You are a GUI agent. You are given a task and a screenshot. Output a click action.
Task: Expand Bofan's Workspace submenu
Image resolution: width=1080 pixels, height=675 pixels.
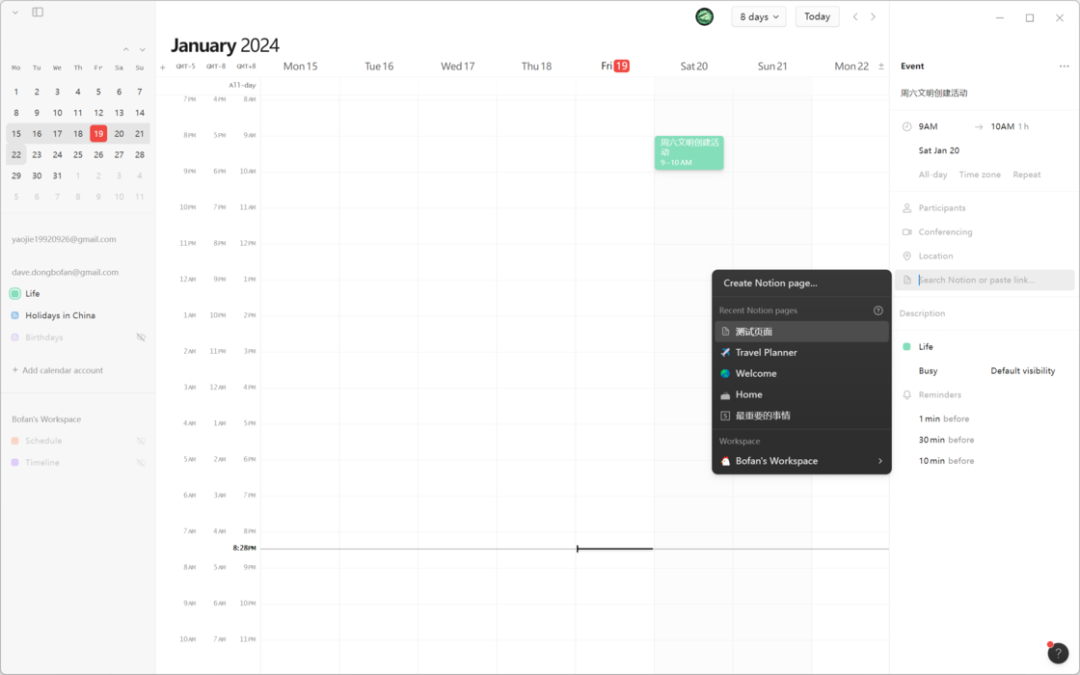pos(802,461)
